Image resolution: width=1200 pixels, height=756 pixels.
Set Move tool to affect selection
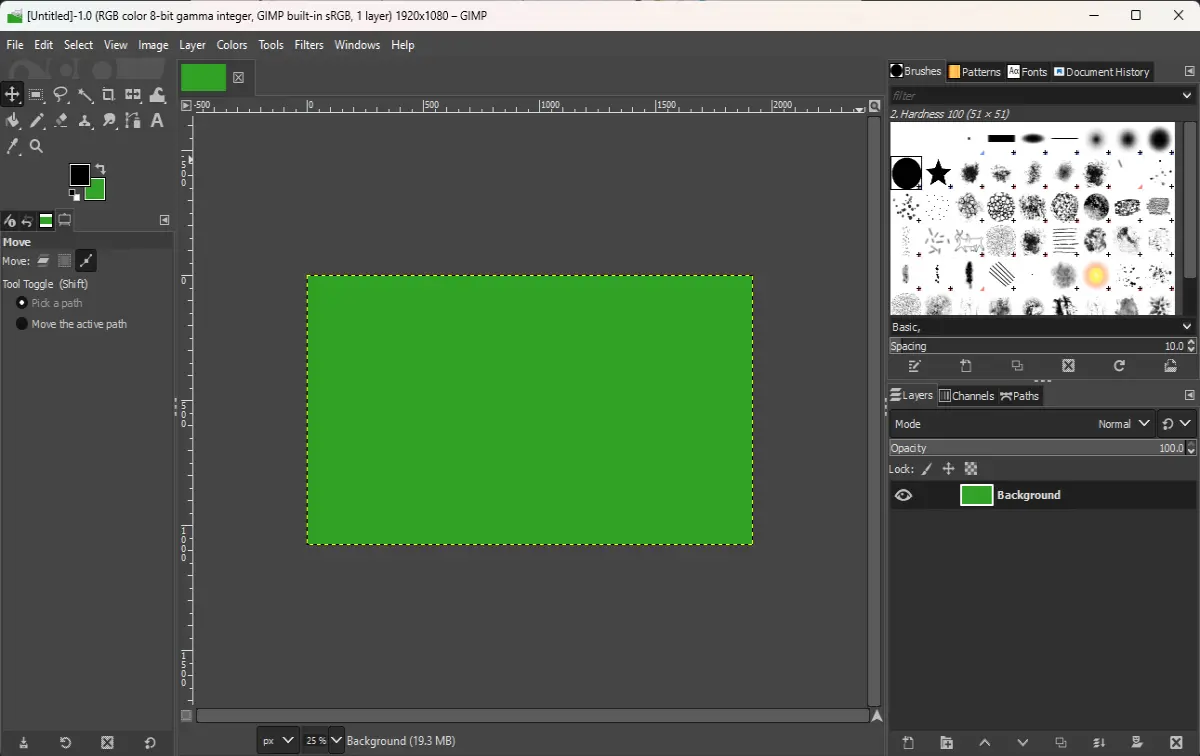(64, 261)
